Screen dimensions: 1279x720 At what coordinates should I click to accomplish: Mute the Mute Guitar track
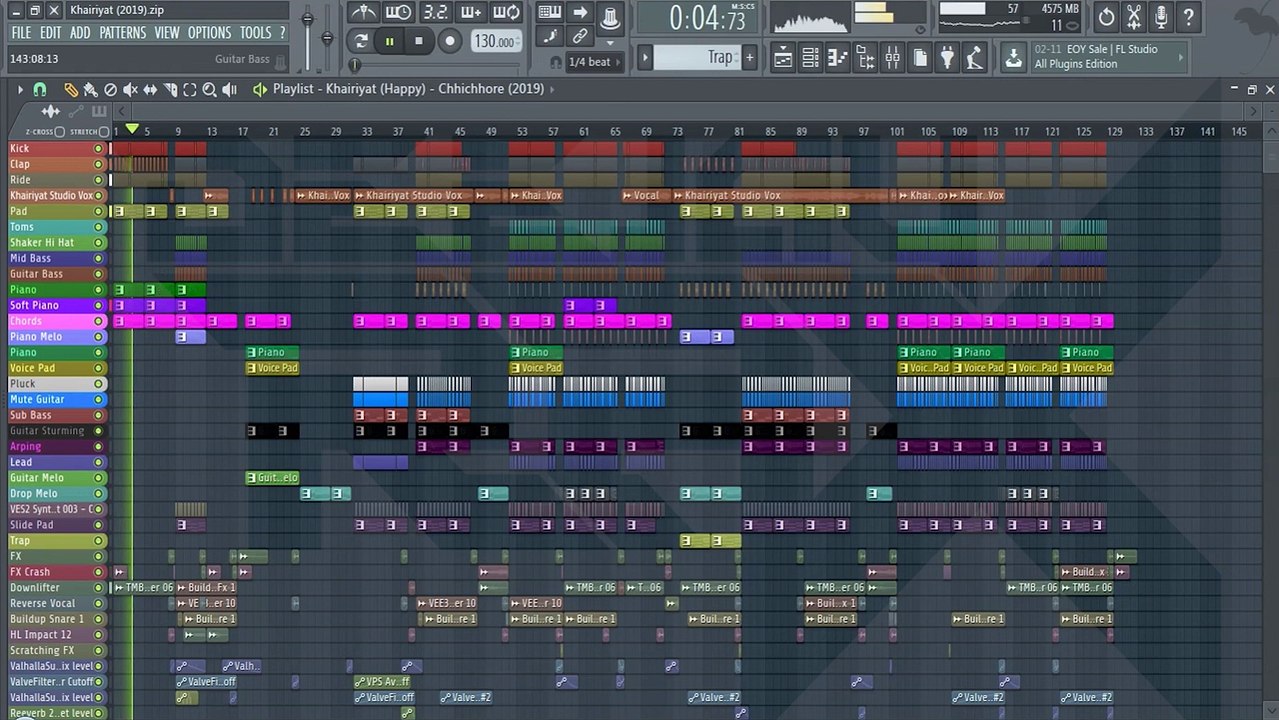98,399
